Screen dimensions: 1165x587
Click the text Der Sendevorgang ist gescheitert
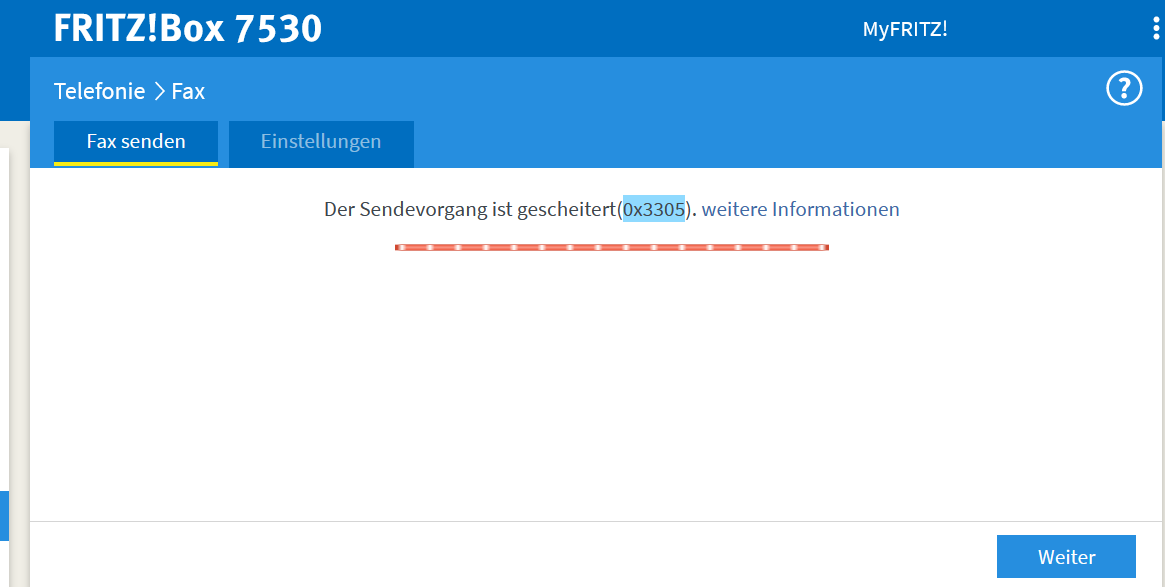click(x=470, y=210)
